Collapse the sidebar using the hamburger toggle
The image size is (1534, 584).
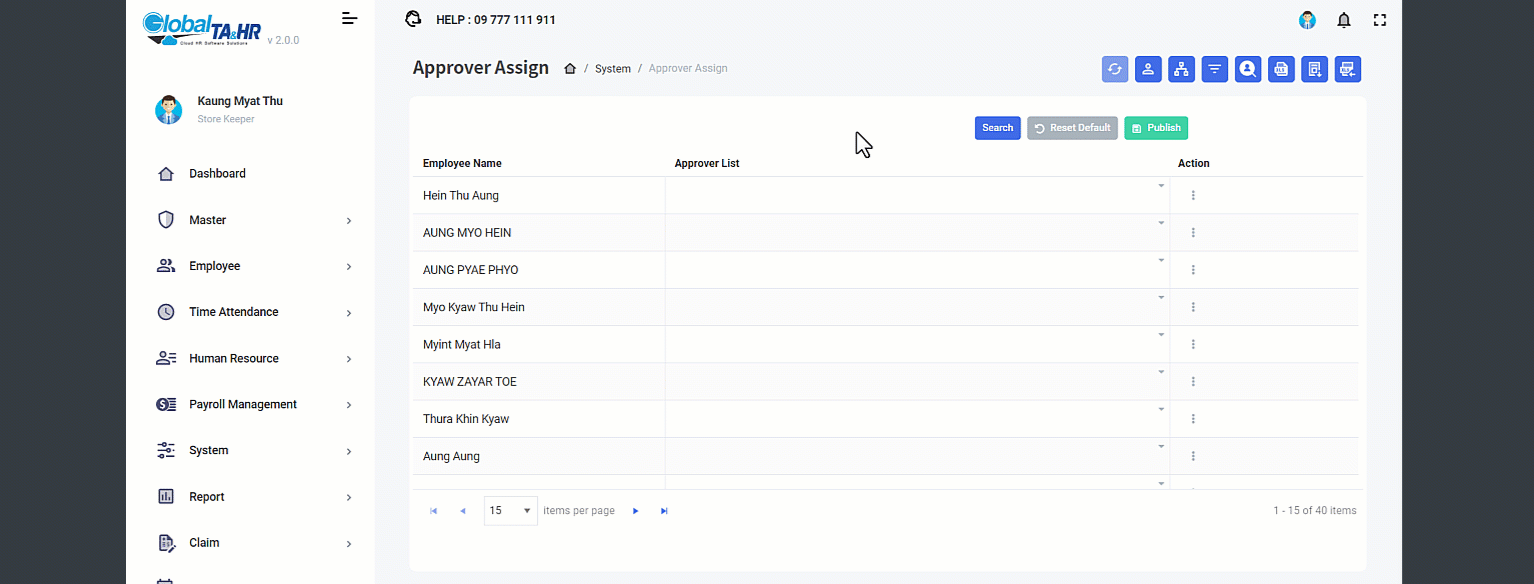point(349,18)
